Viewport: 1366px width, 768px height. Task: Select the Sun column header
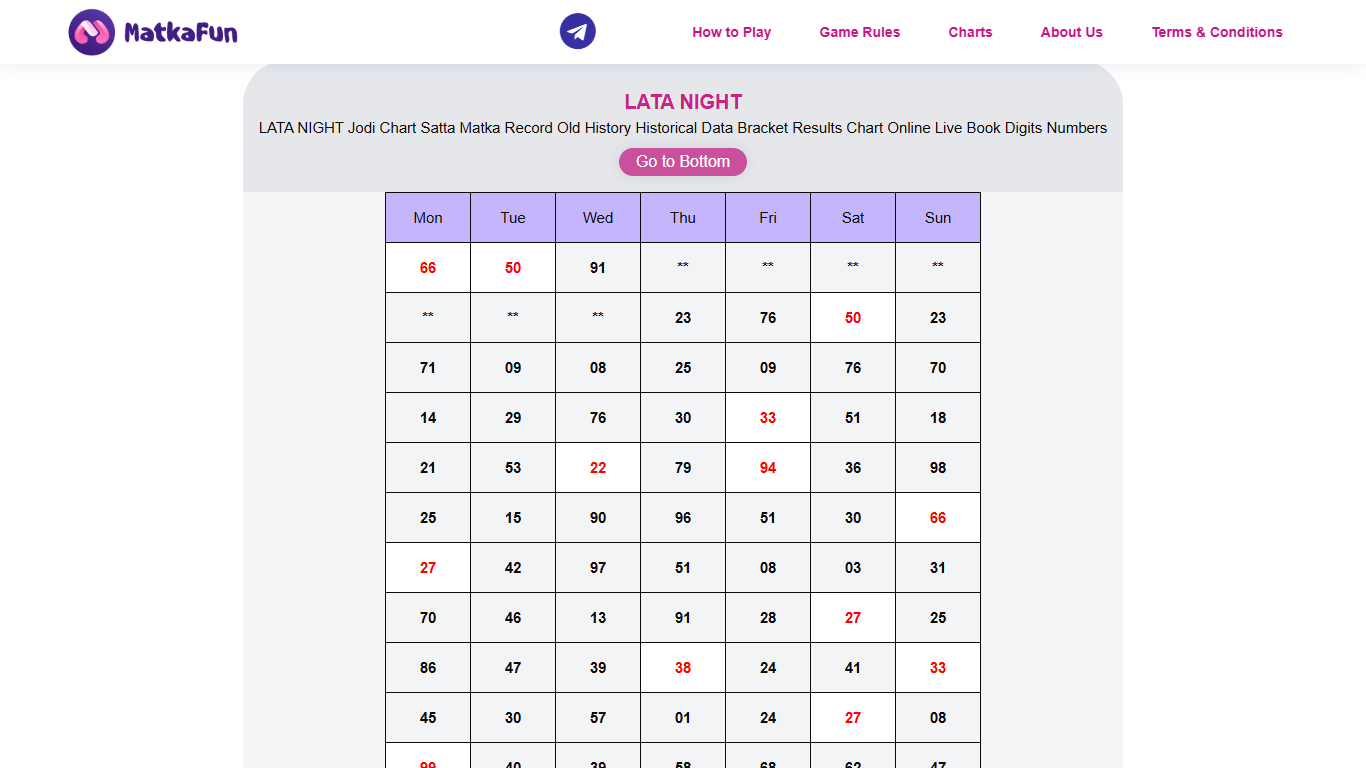pos(938,217)
